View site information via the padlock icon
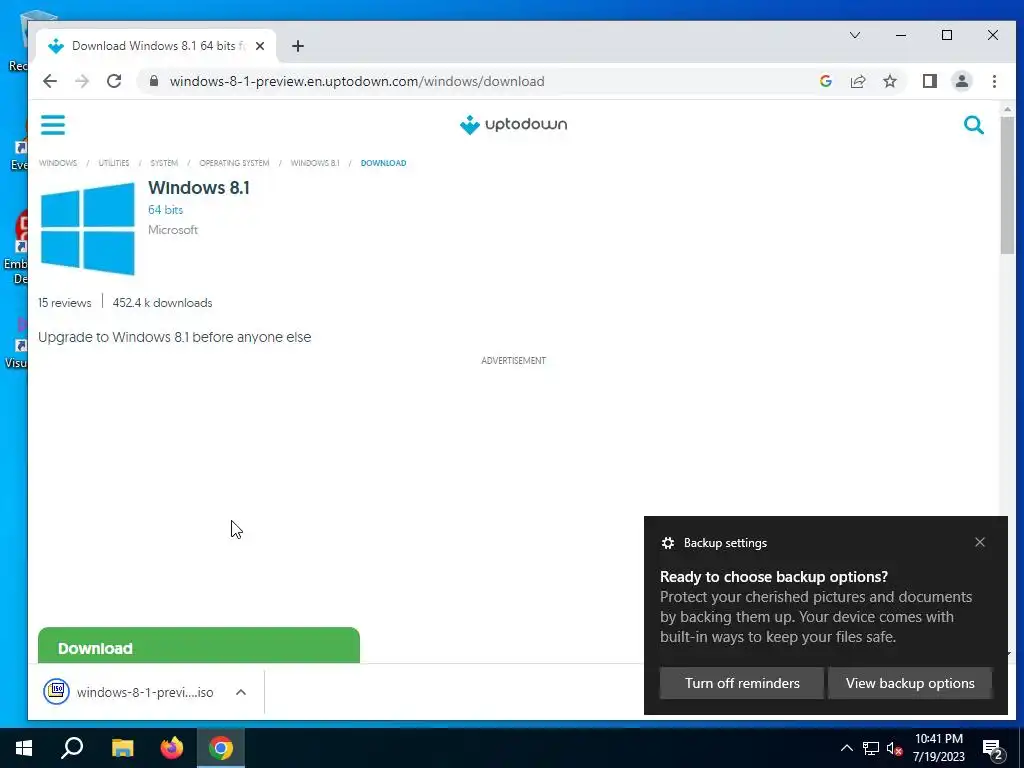The height and width of the screenshot is (768, 1024). coord(154,81)
